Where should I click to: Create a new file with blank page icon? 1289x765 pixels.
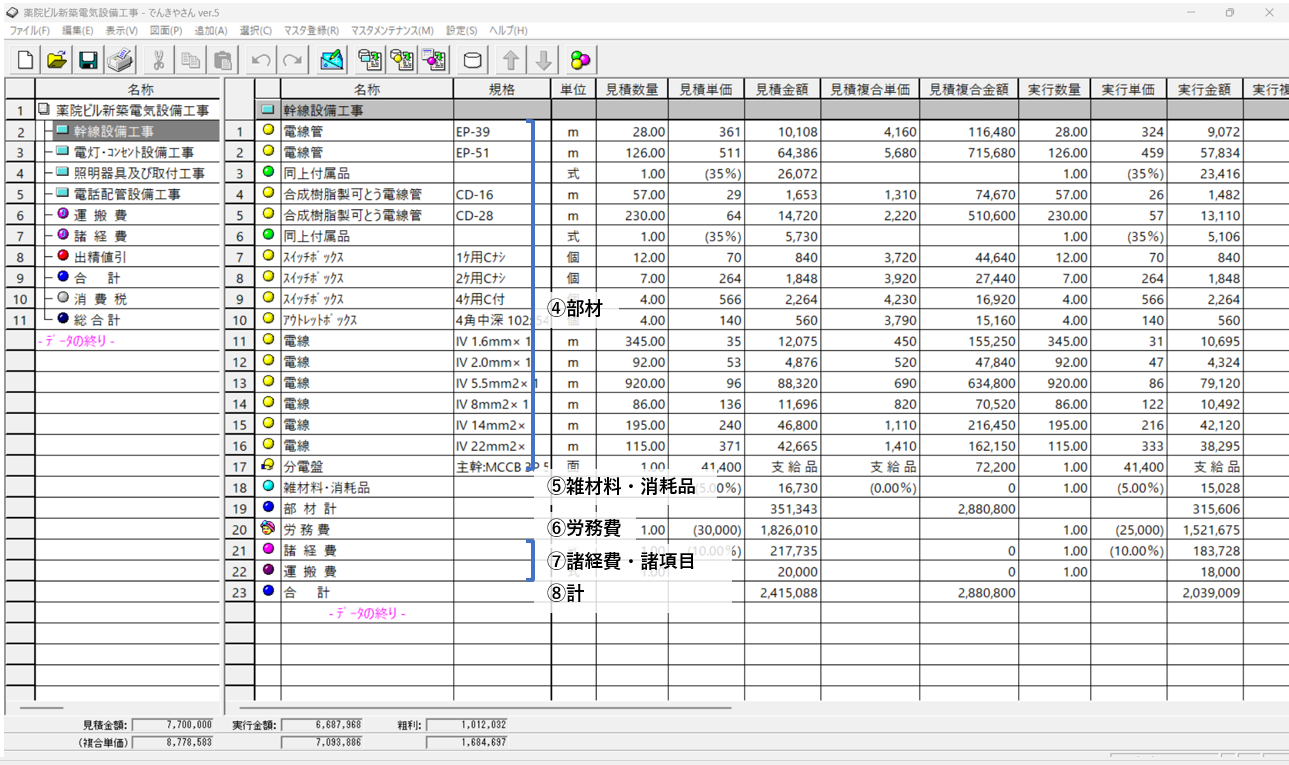pos(25,60)
